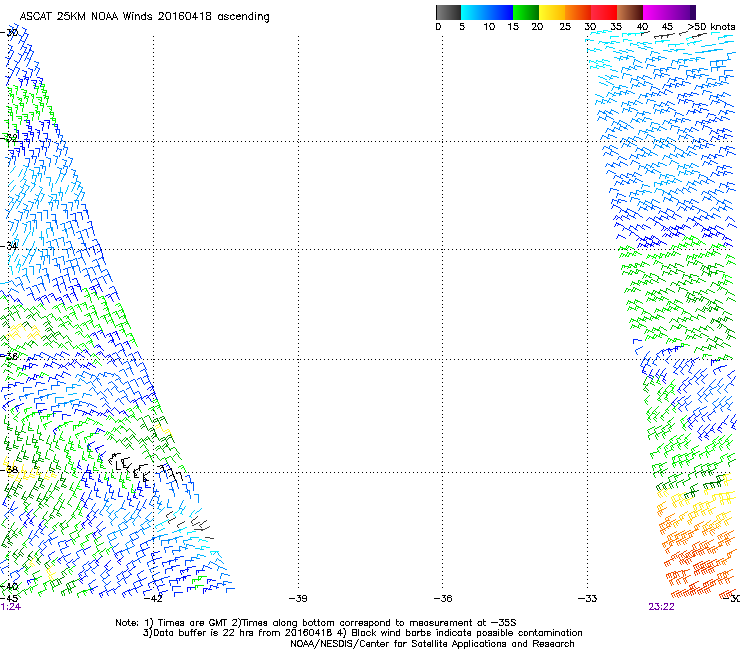The image size is (740, 650).
Task: Select the '>50 knots' legend label
Action: 711,27
